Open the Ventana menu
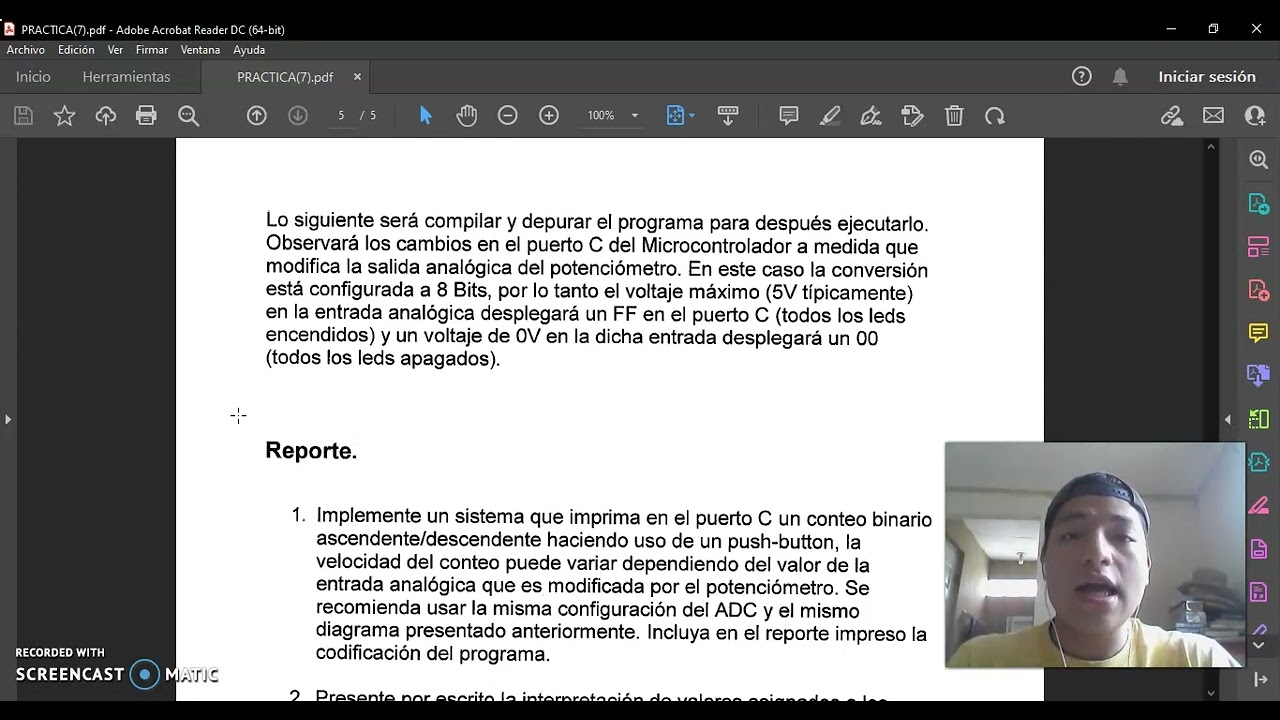Viewport: 1280px width, 720px height. point(200,50)
